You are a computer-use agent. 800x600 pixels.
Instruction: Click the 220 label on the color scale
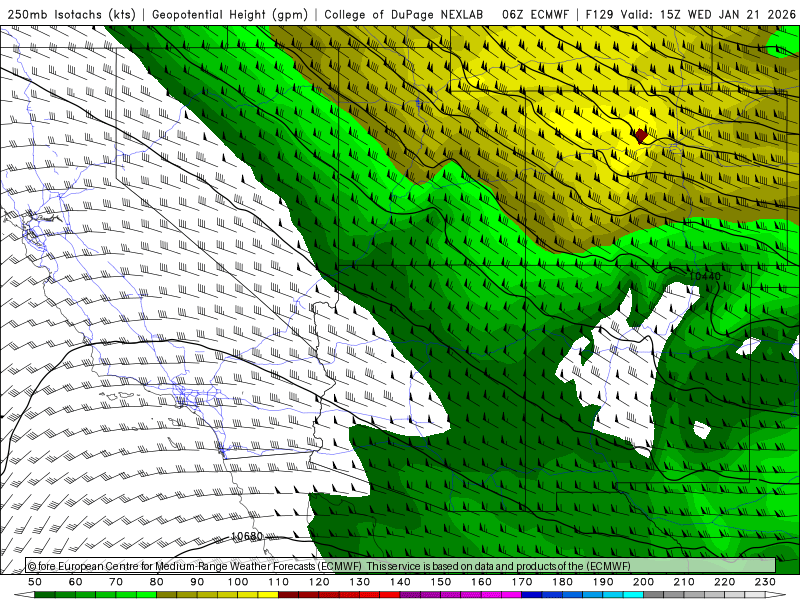[x=725, y=582]
